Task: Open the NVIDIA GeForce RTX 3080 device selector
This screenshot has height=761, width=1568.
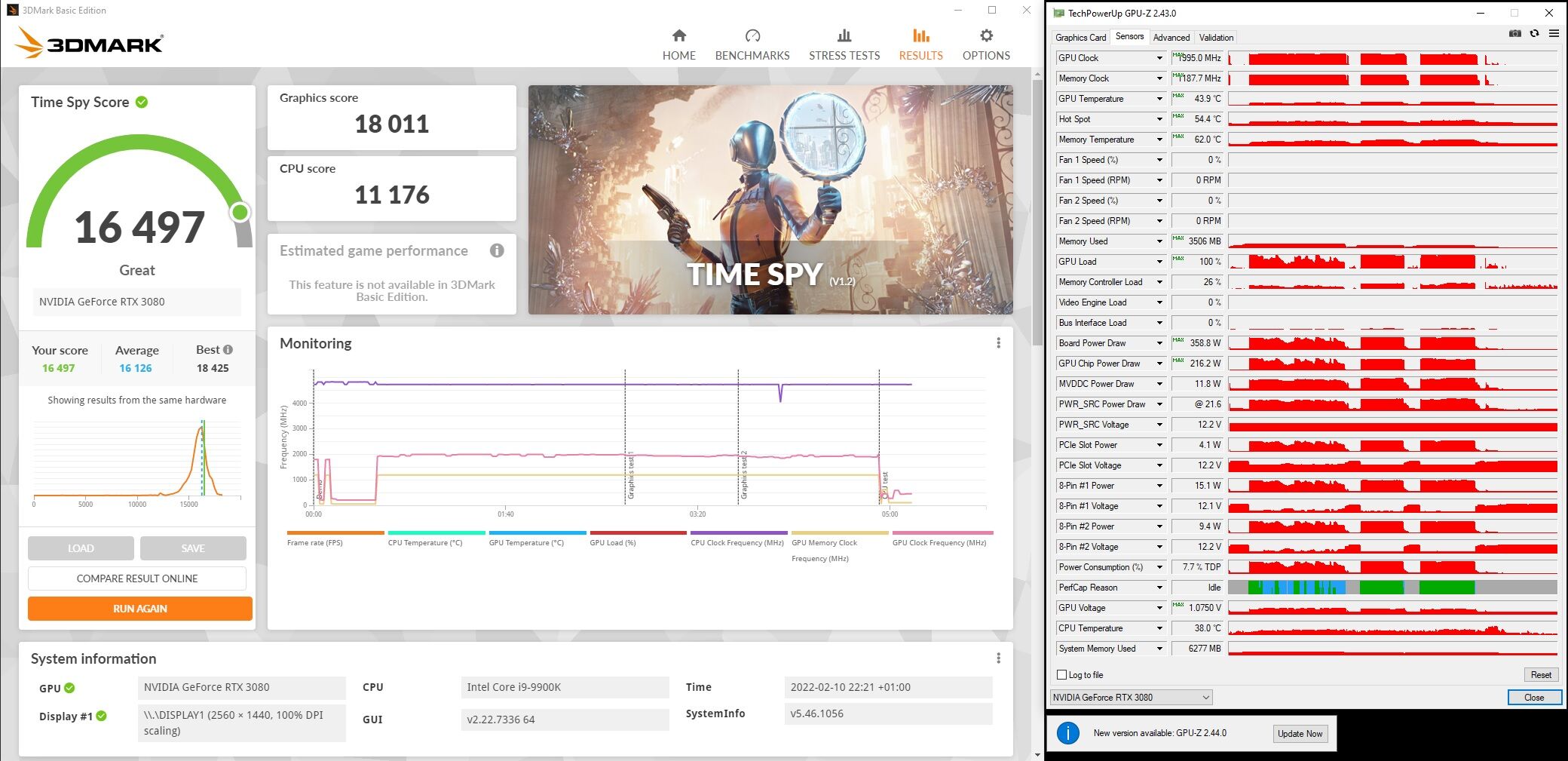Action: pyautogui.click(x=1131, y=698)
